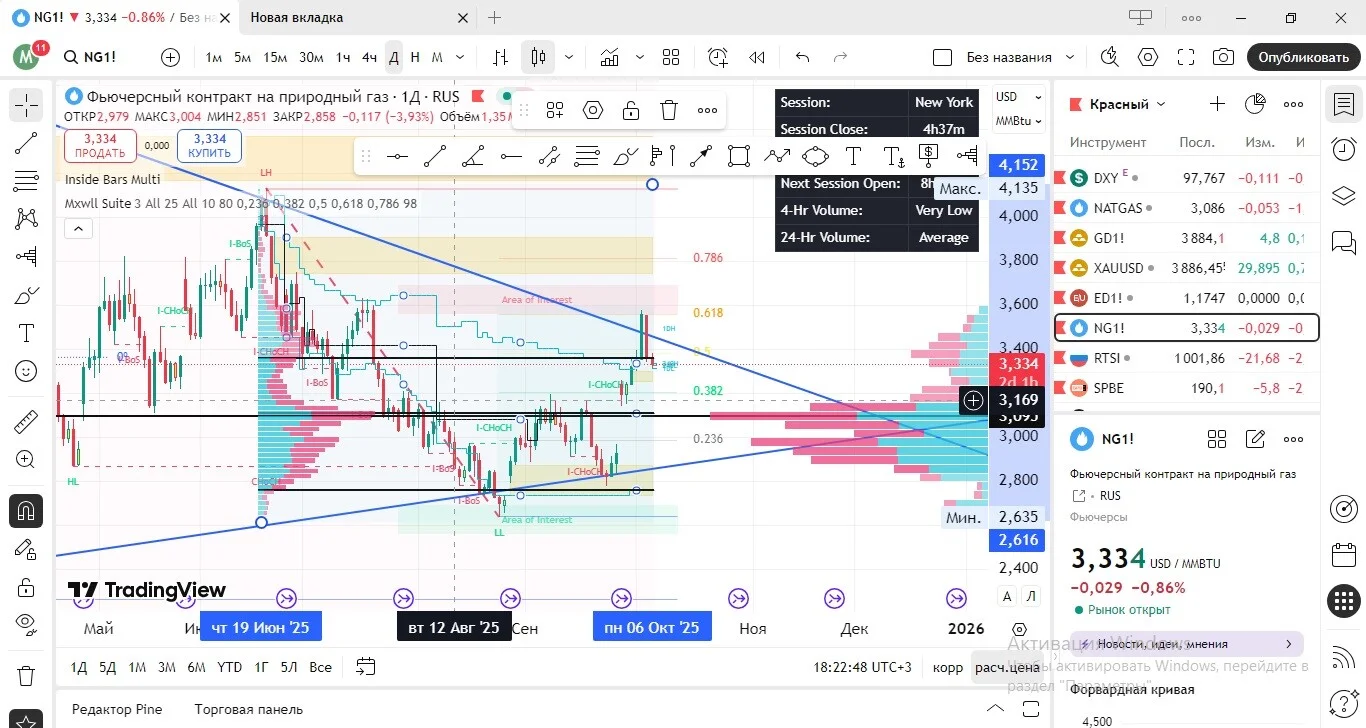The height and width of the screenshot is (728, 1366).
Task: Toggle lock all drawing tools
Action: 26,587
